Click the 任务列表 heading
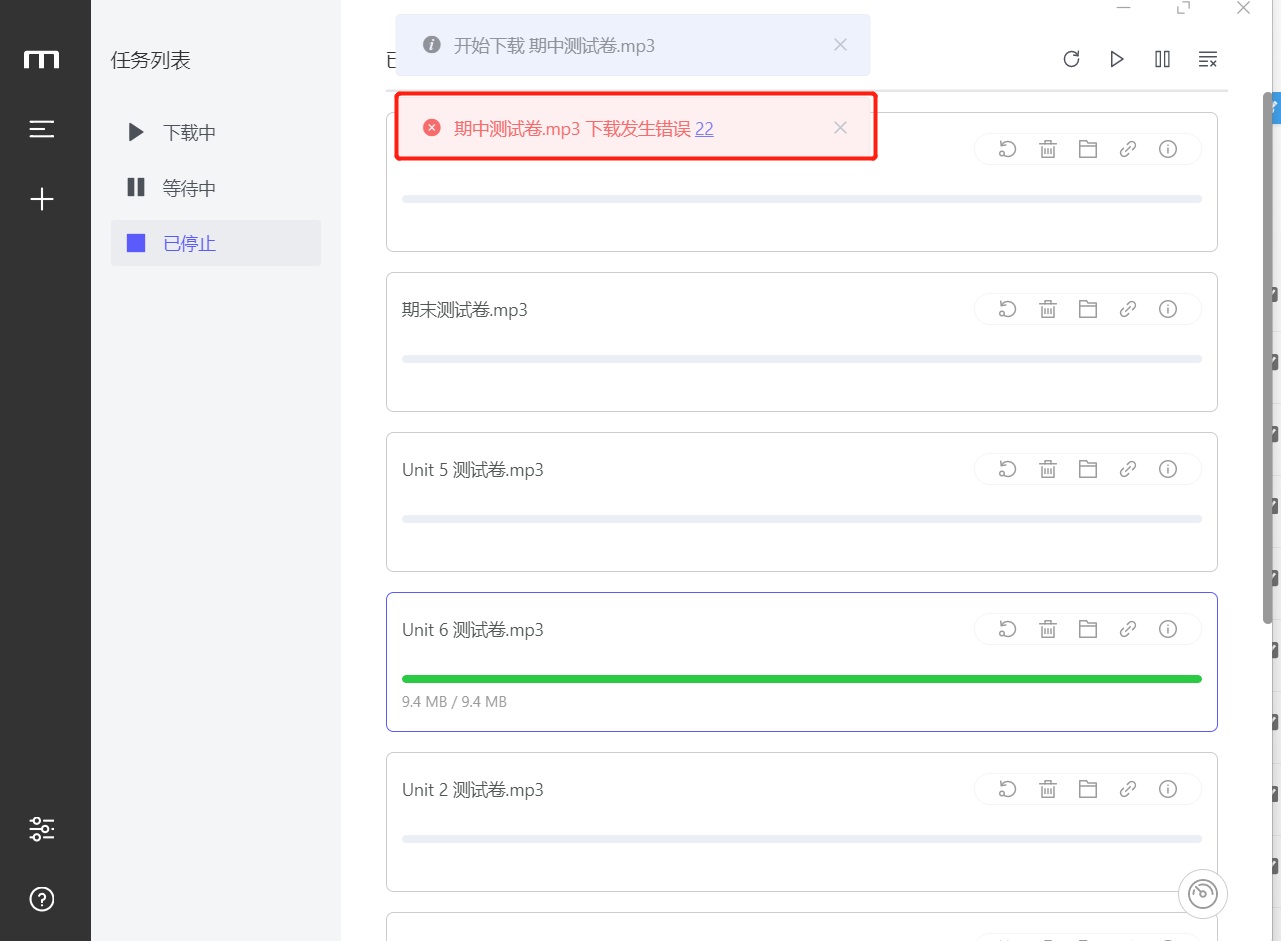The image size is (1281, 941). pyautogui.click(x=151, y=60)
